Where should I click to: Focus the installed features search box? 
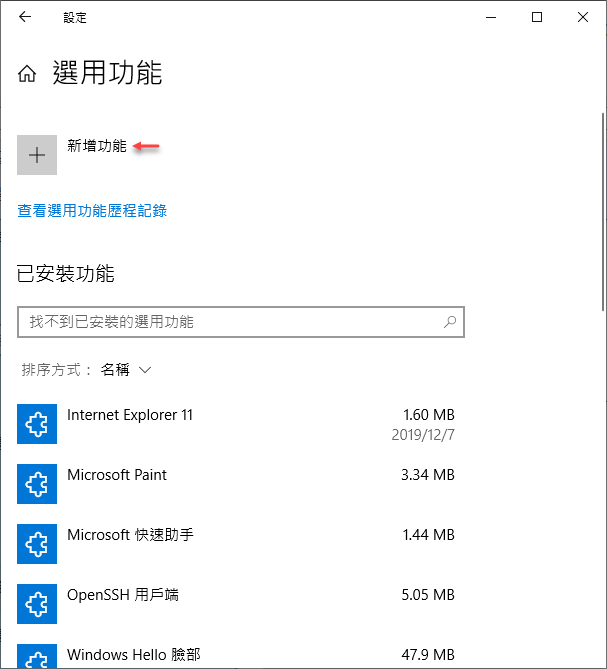[x=241, y=322]
